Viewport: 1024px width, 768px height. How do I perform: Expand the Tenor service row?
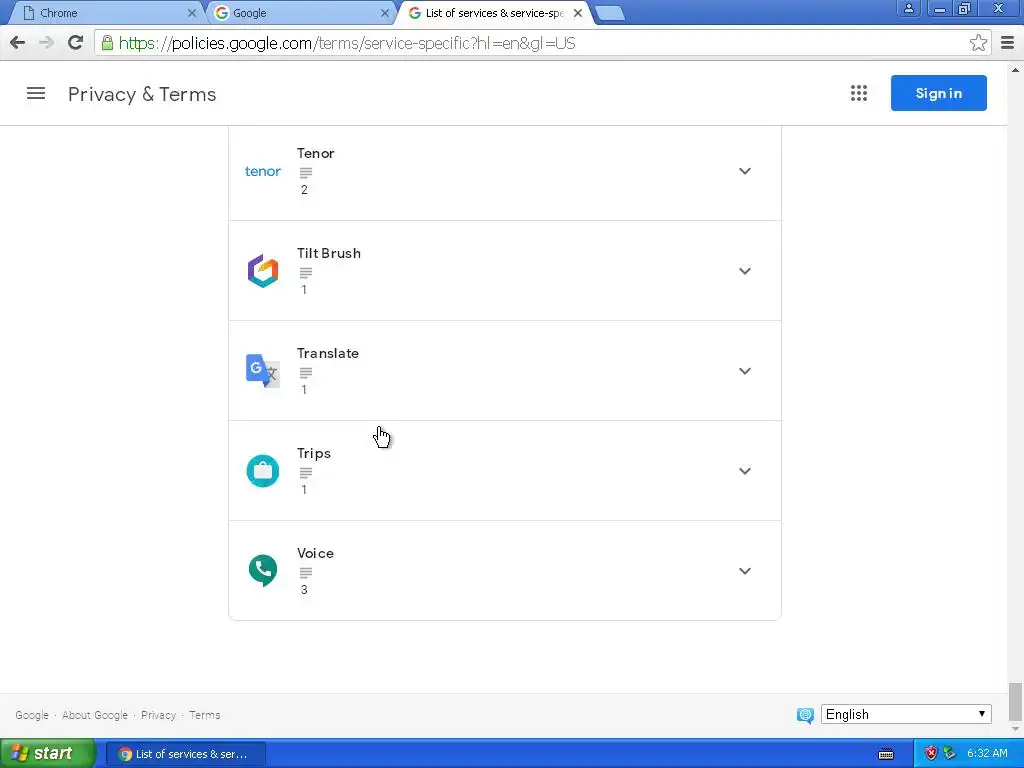(x=744, y=171)
